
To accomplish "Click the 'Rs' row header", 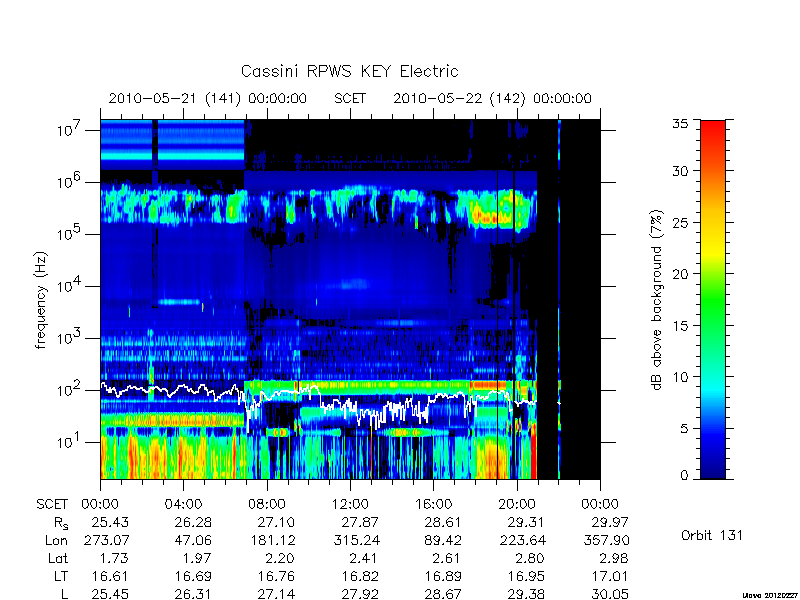I will point(61,523).
